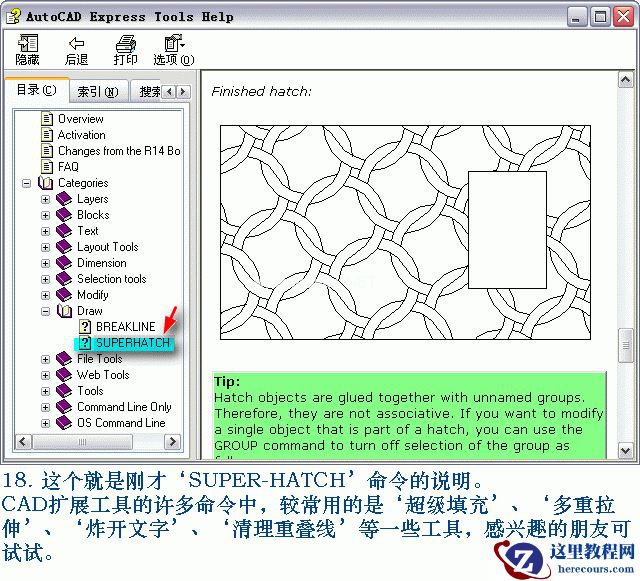Viewport: 640px width, 581px height.
Task: Click the 隐藏 (Hide) toolbar icon
Action: (28, 43)
